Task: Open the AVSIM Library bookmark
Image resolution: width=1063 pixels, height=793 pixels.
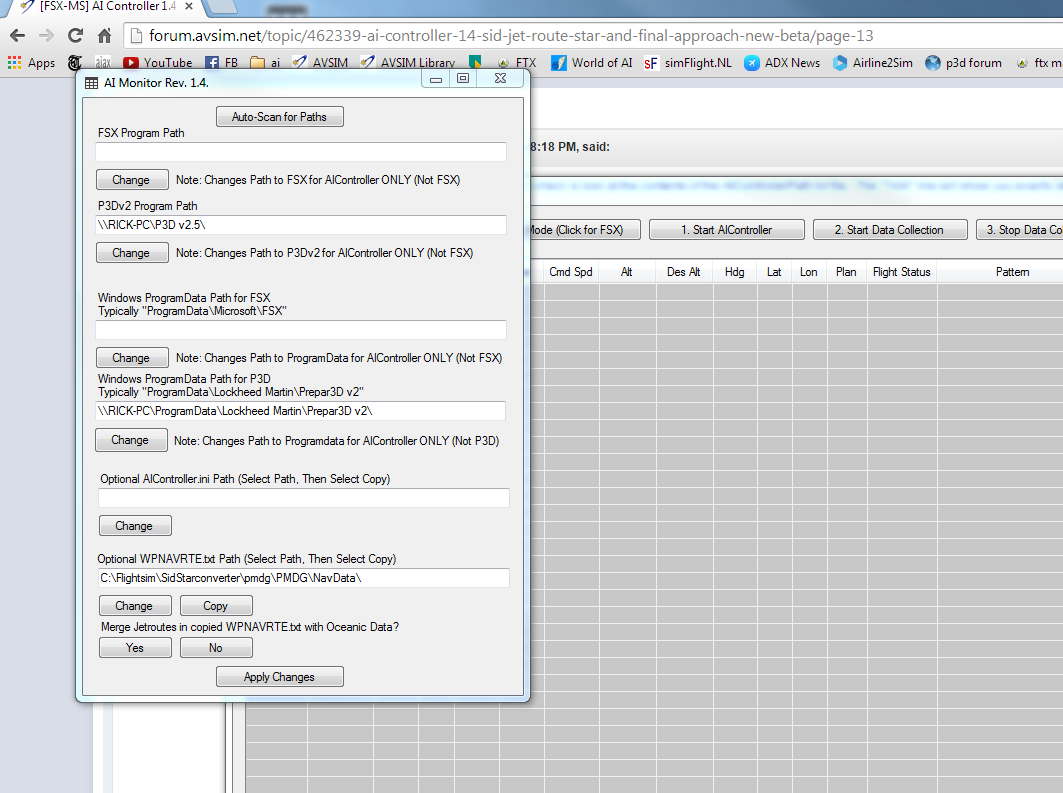Action: point(408,63)
